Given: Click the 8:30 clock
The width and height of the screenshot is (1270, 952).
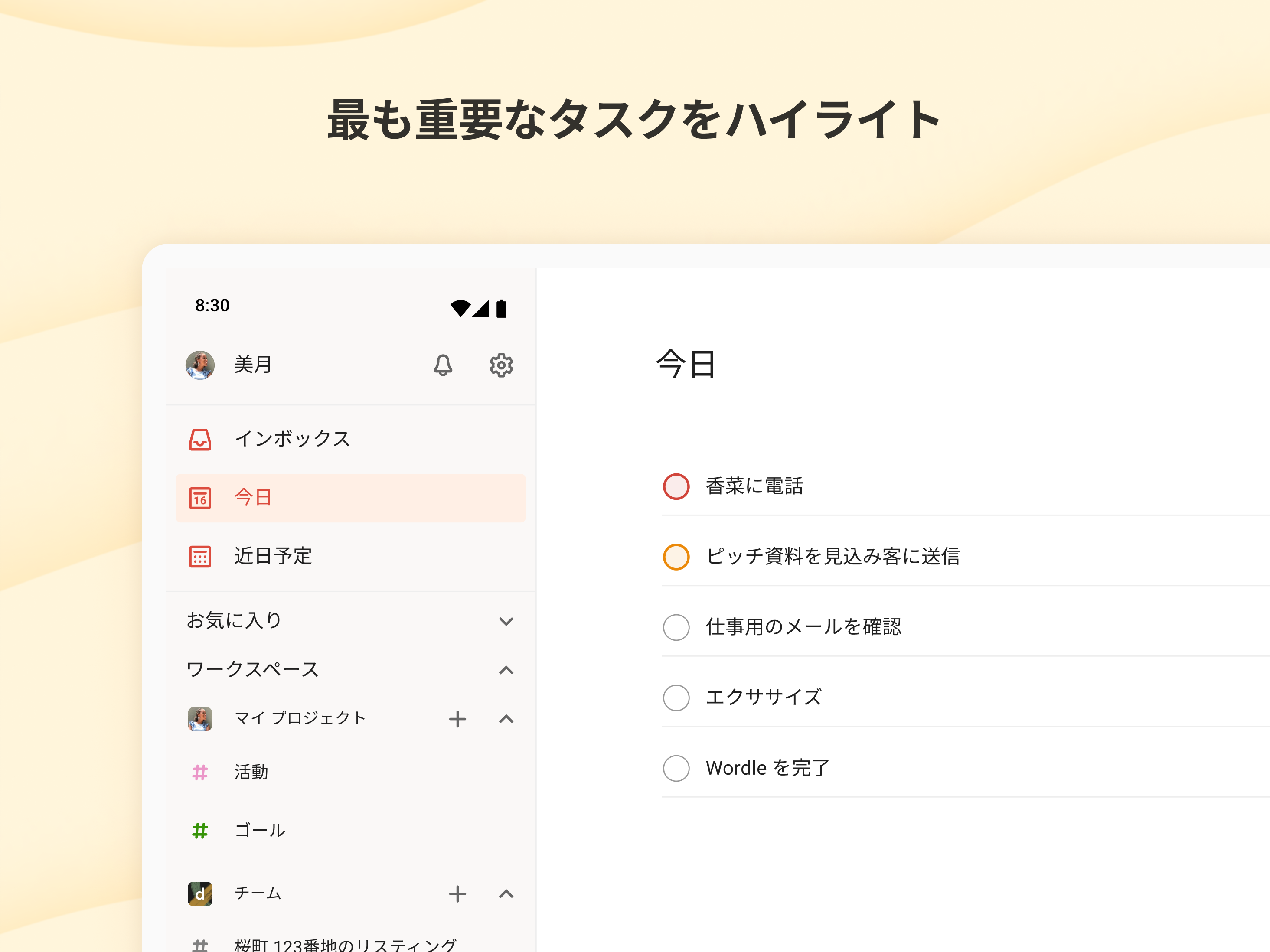Looking at the screenshot, I should 212,306.
